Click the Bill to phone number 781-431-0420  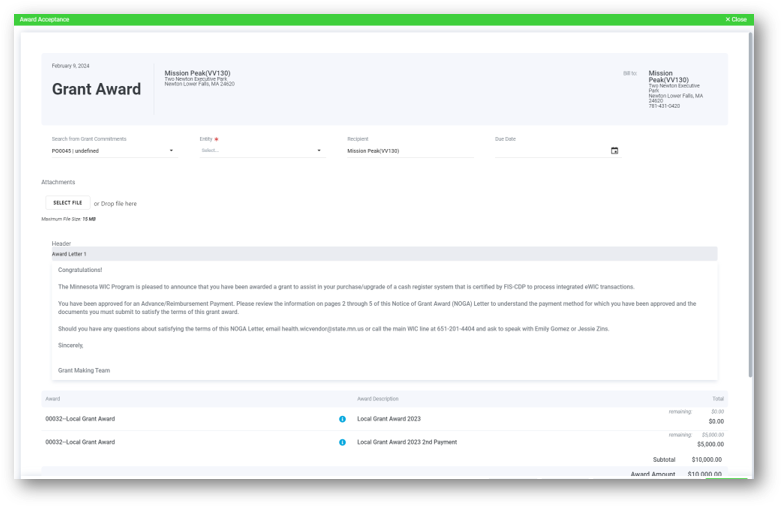[x=664, y=106]
